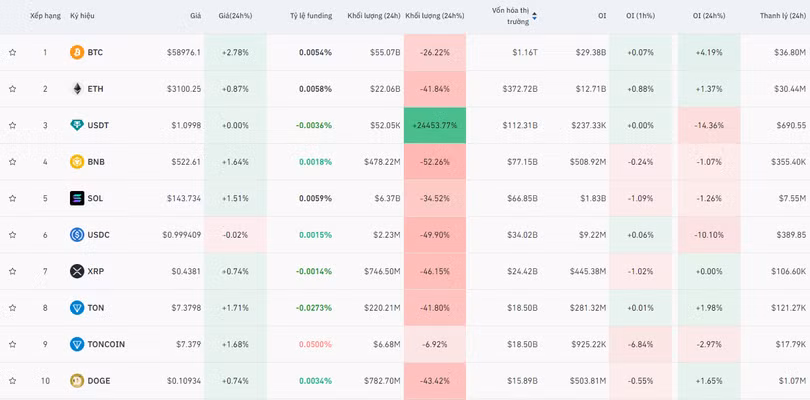Screen dimensions: 810x400
Task: Click the XRP coin icon
Action: click(77, 271)
